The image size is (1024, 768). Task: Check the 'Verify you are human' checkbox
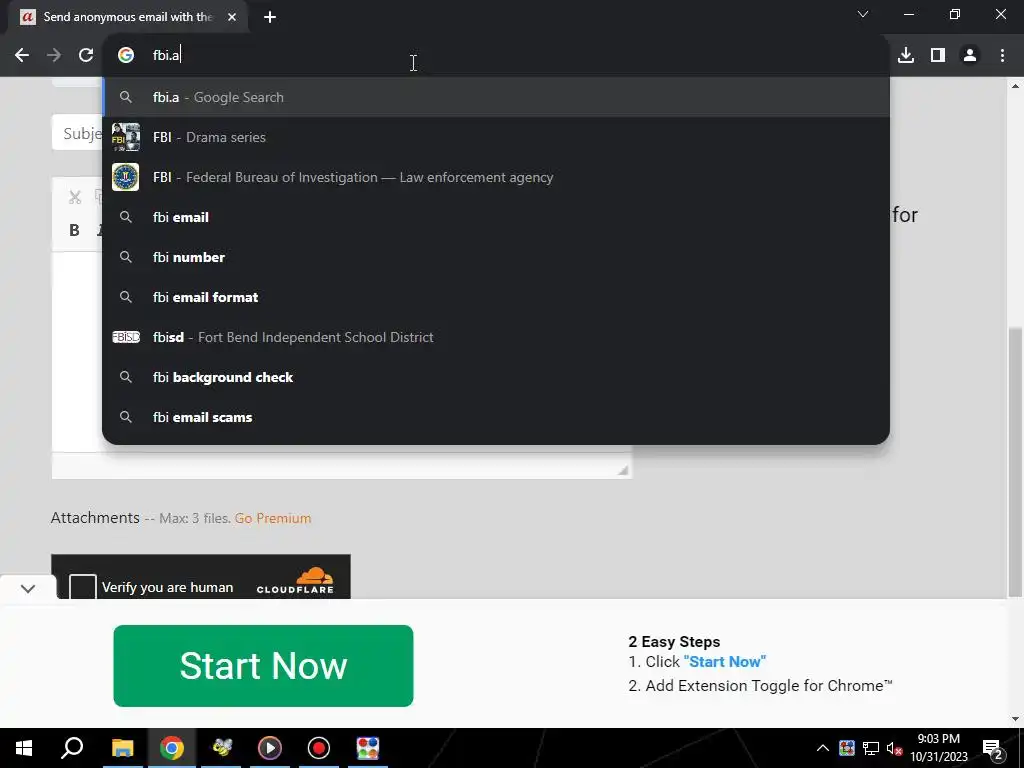pyautogui.click(x=83, y=586)
